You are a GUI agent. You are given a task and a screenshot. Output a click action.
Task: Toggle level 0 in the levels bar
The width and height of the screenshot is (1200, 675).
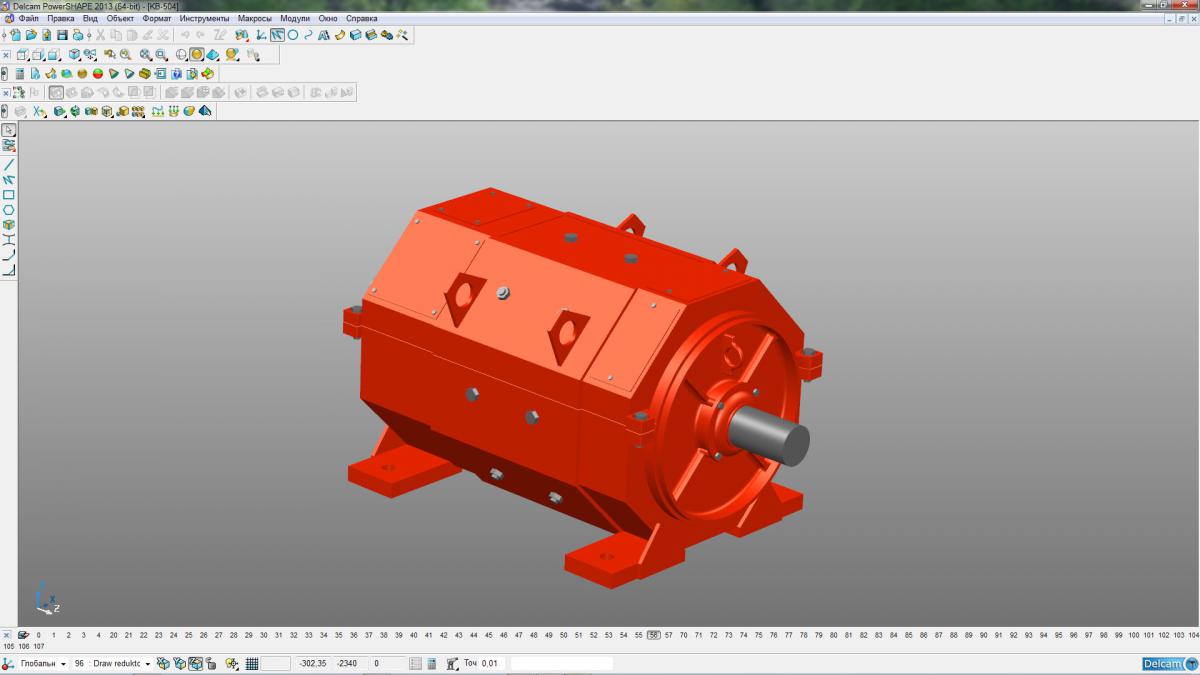pyautogui.click(x=38, y=635)
